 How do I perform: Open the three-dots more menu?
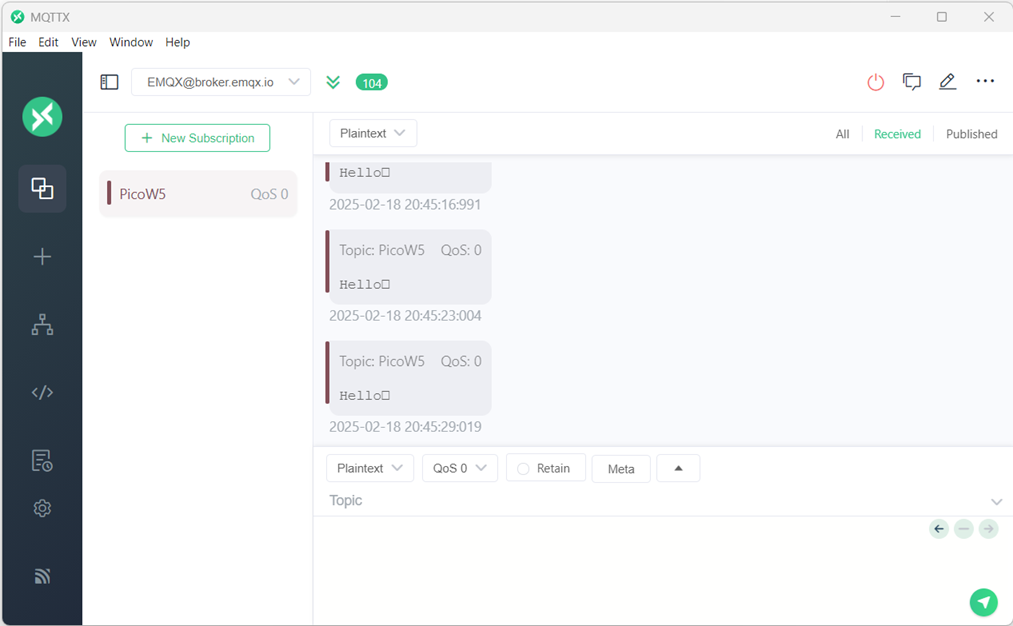pos(985,81)
